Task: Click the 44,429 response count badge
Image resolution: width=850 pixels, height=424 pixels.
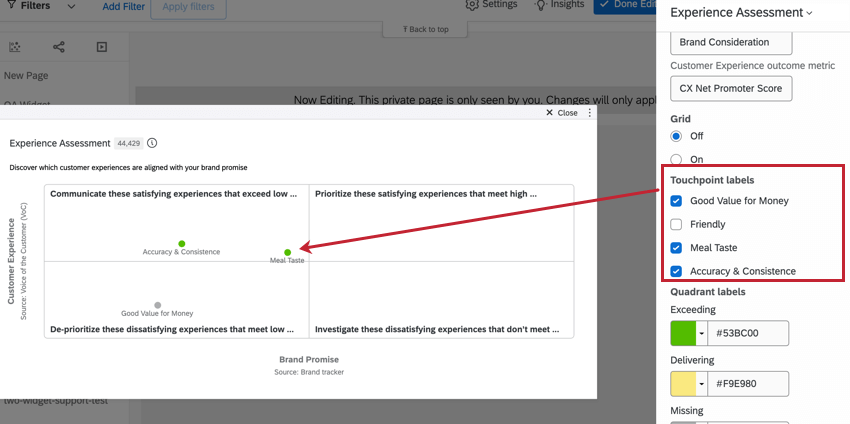Action: coord(128,144)
